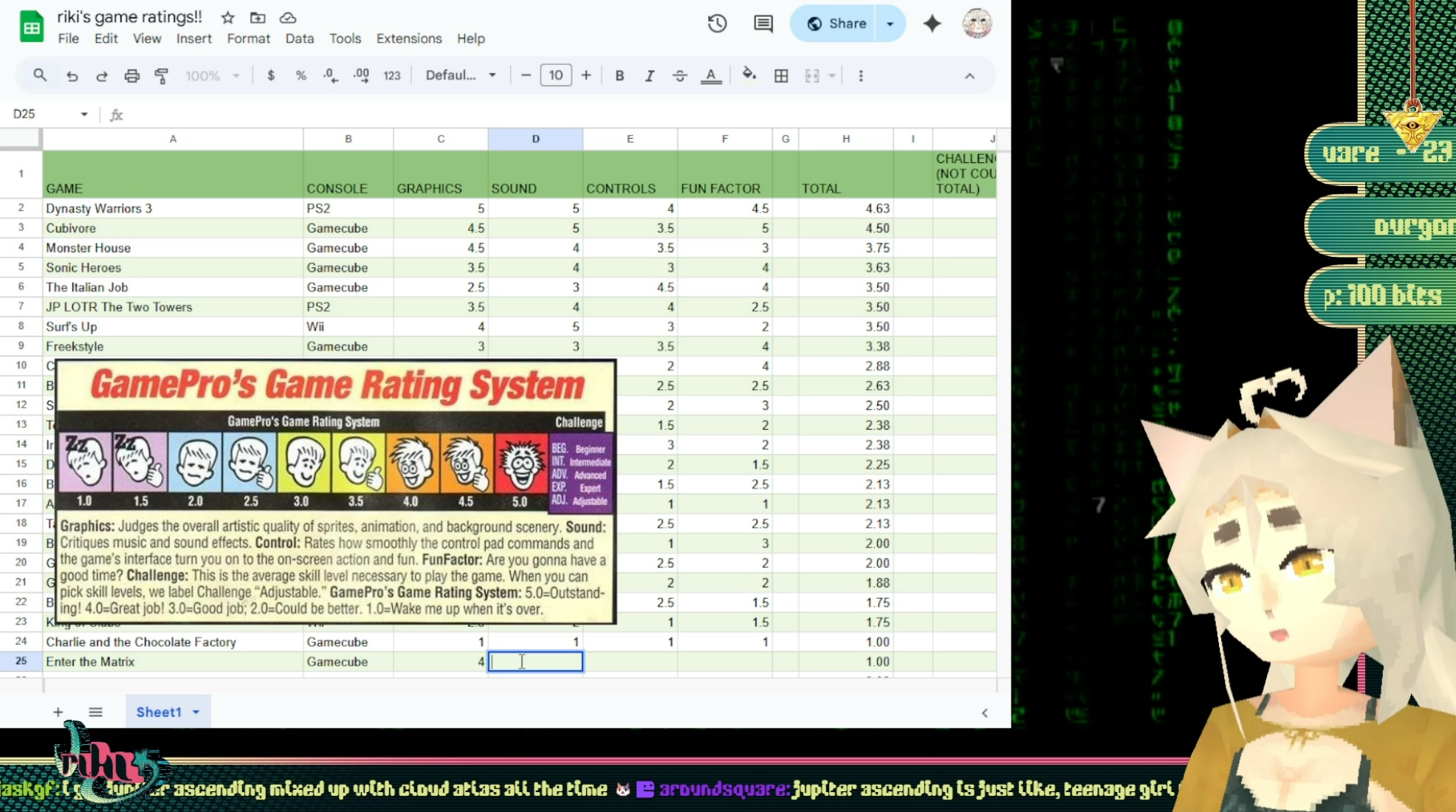Open the Sheet1 tab dropdown arrow

(196, 712)
